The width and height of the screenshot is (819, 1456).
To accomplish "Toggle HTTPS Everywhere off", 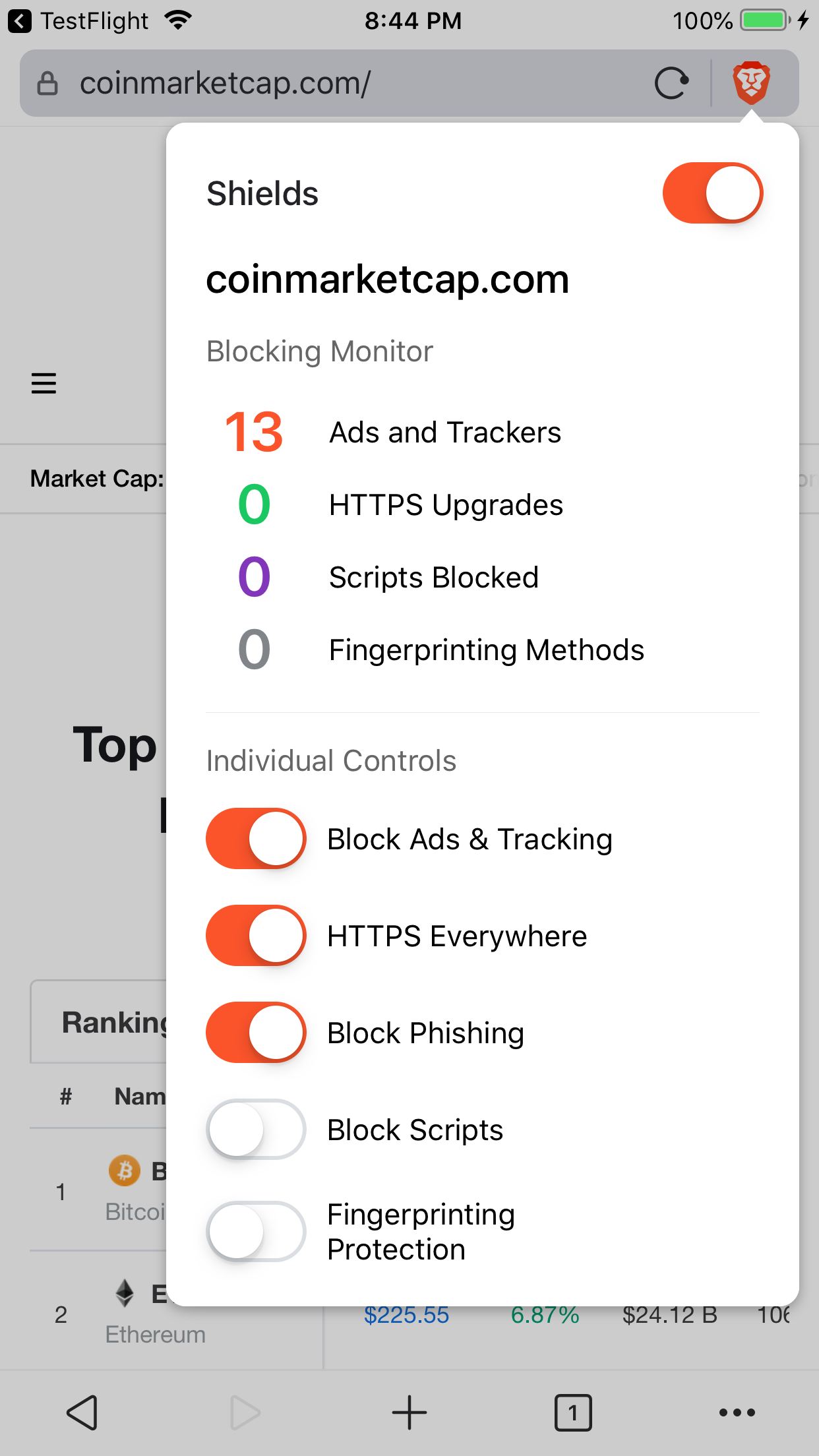I will [x=256, y=936].
